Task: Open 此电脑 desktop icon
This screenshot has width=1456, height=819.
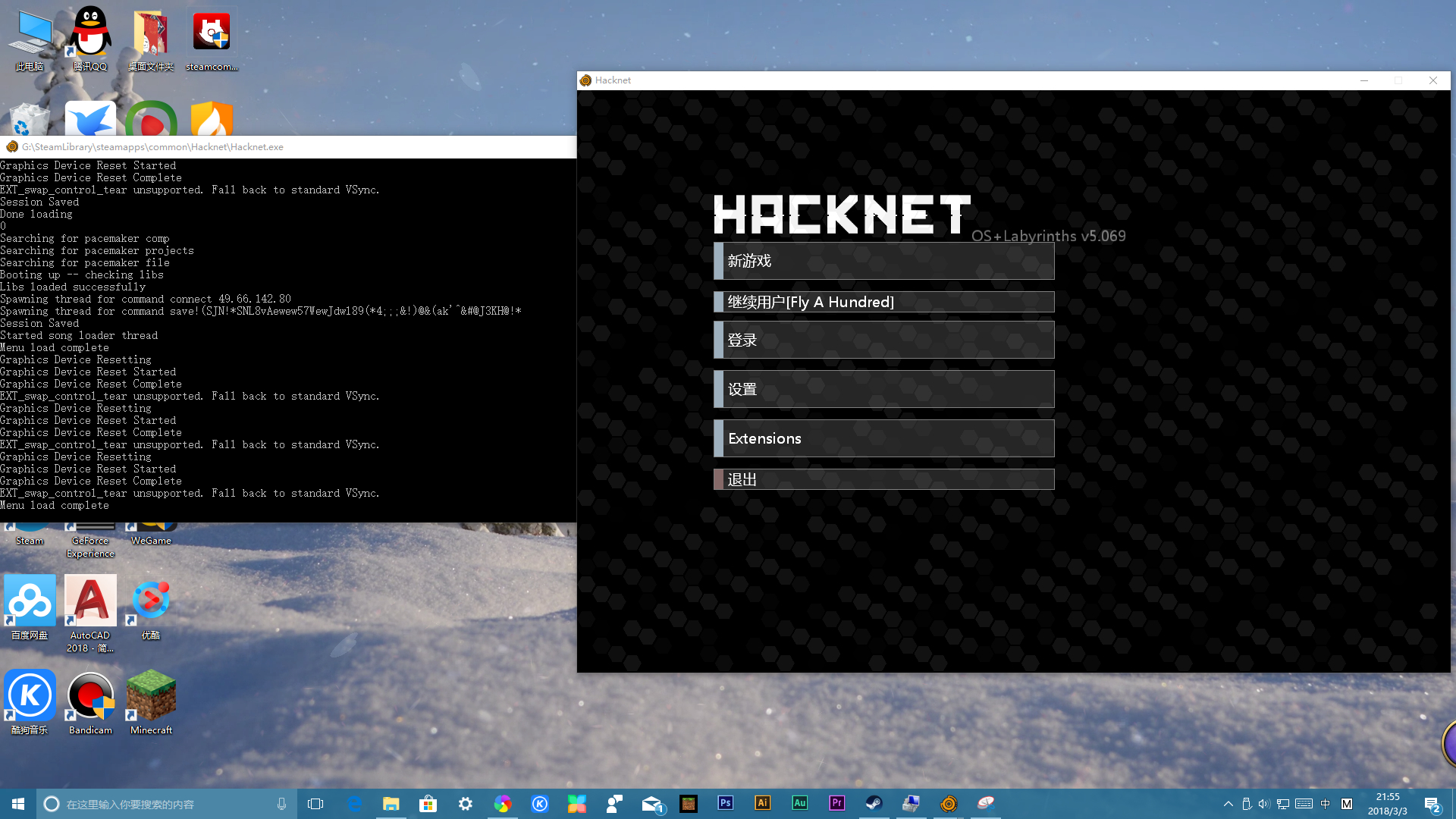Action: pos(30,39)
